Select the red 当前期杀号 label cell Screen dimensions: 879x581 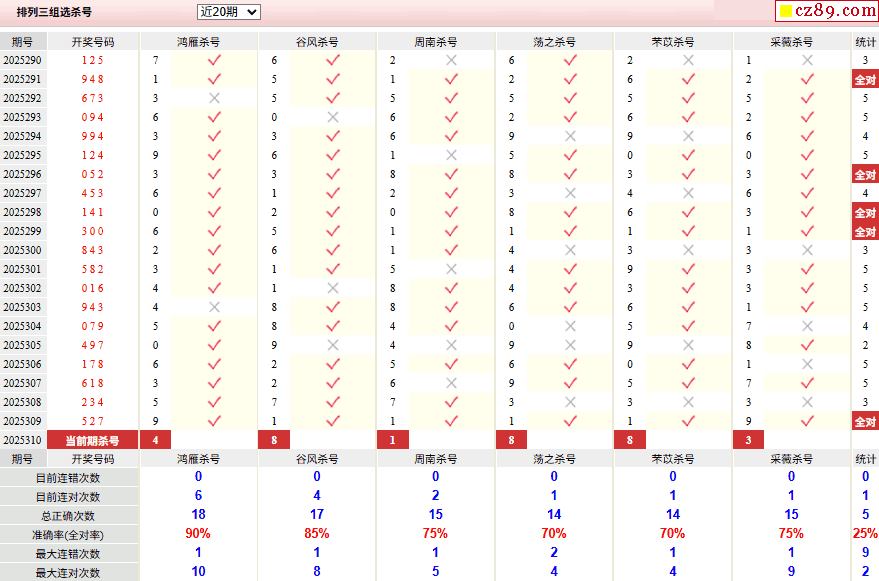(92, 441)
